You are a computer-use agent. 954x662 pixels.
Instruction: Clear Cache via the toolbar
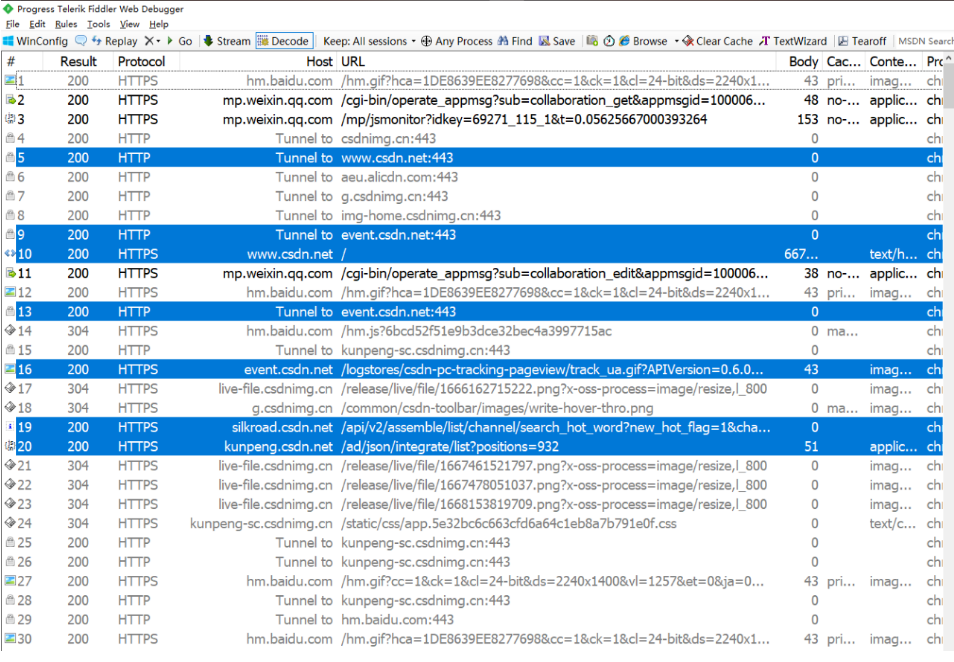(x=717, y=41)
